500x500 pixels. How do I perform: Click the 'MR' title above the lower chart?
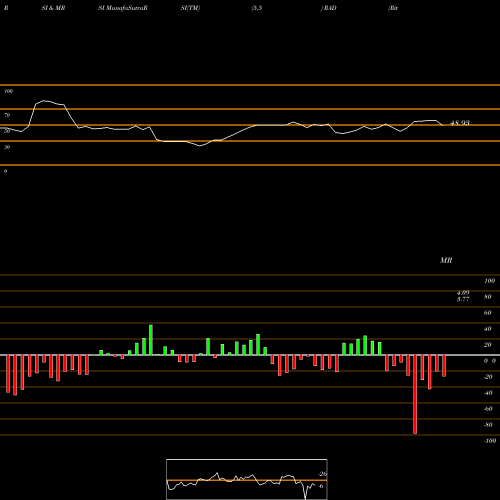(x=446, y=260)
